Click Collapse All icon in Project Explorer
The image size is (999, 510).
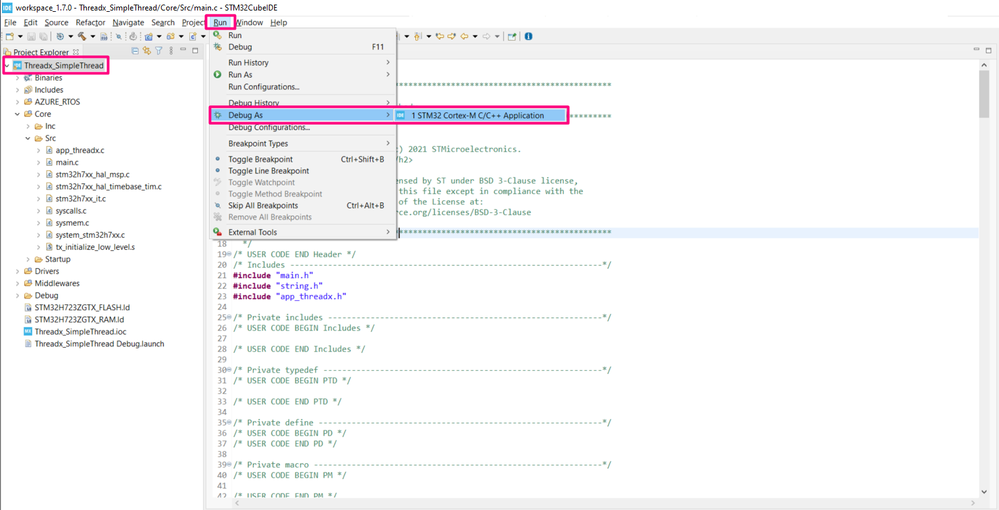click(137, 51)
